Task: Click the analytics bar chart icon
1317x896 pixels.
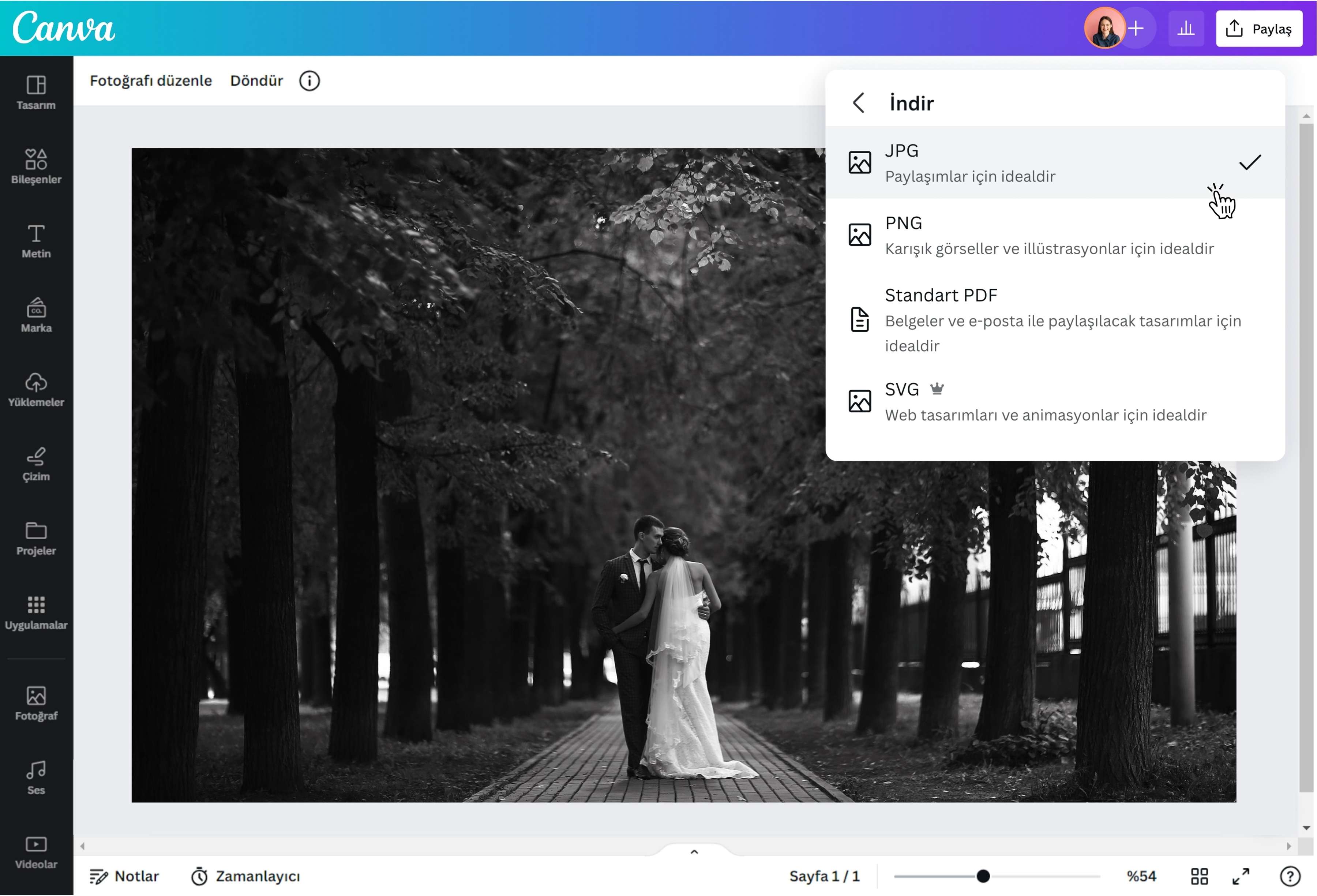Action: [1186, 28]
